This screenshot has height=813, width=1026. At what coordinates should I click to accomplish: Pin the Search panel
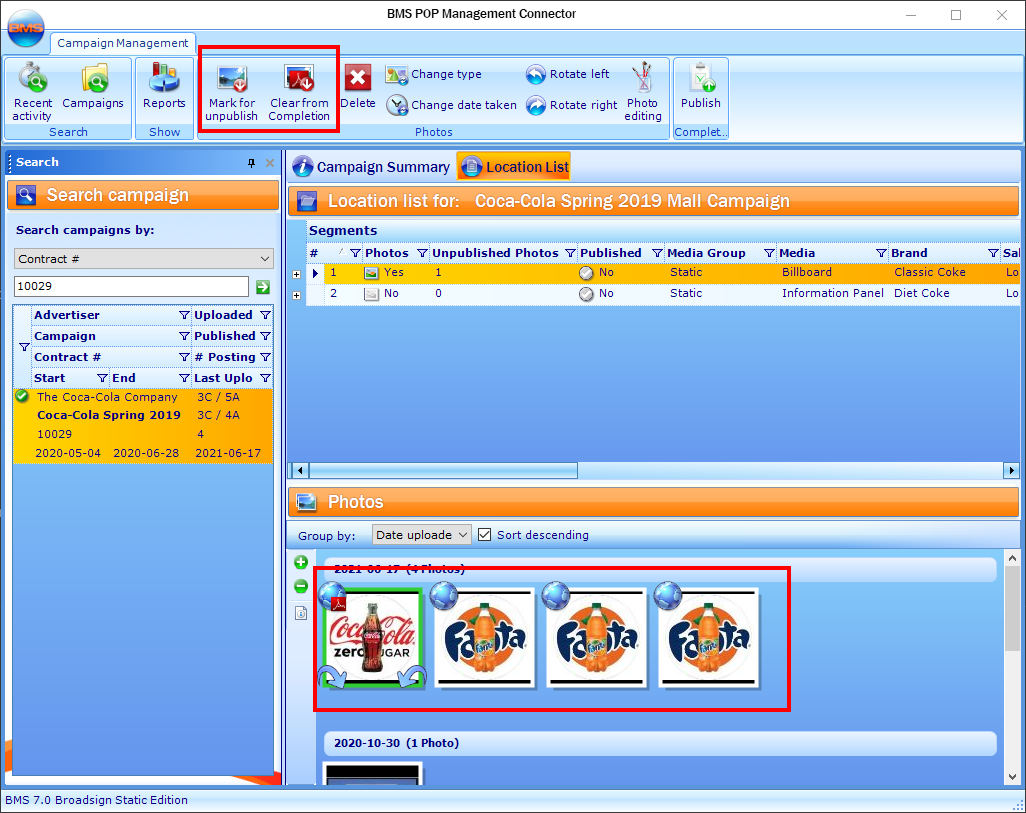pos(251,163)
